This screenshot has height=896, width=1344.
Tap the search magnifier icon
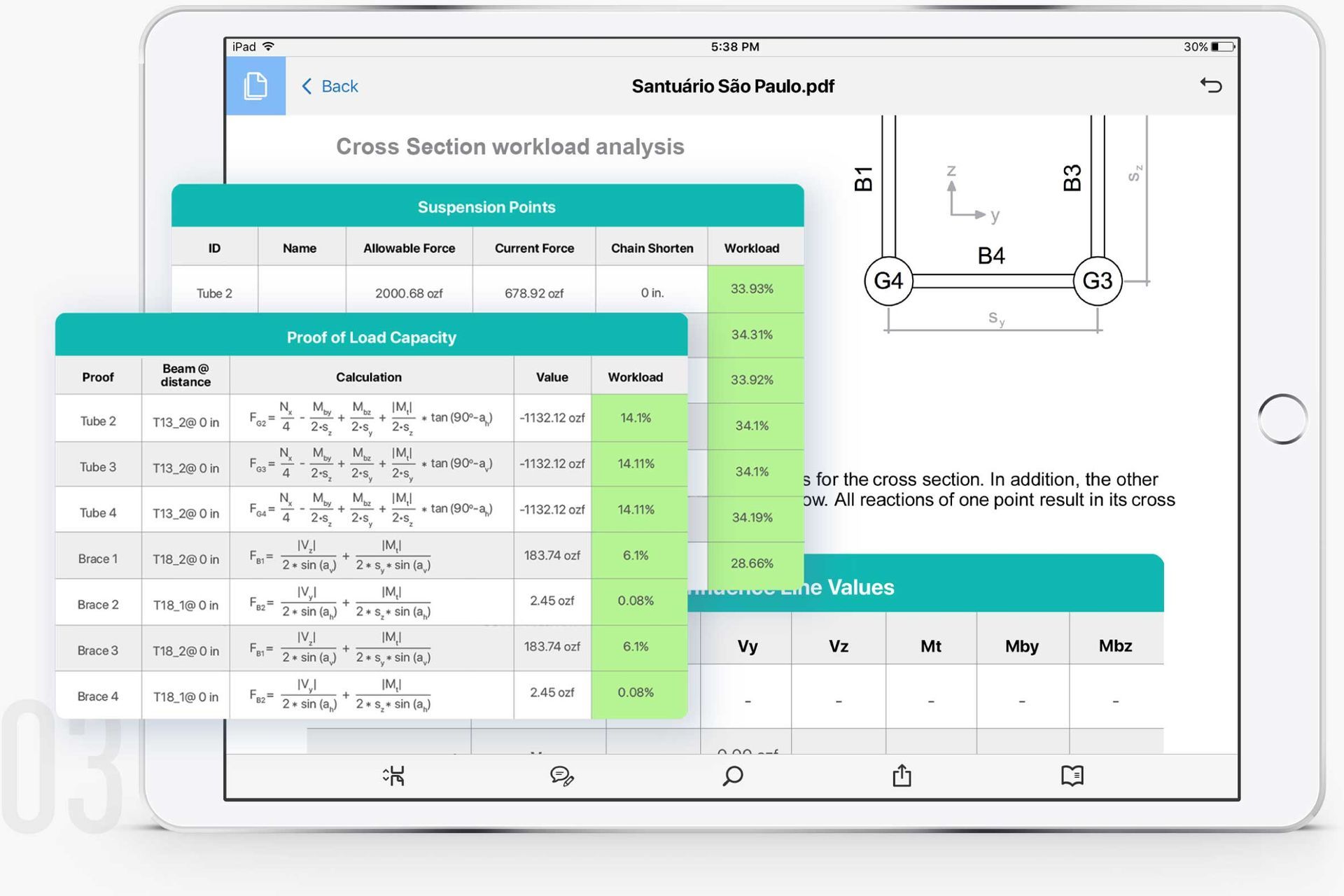(732, 776)
